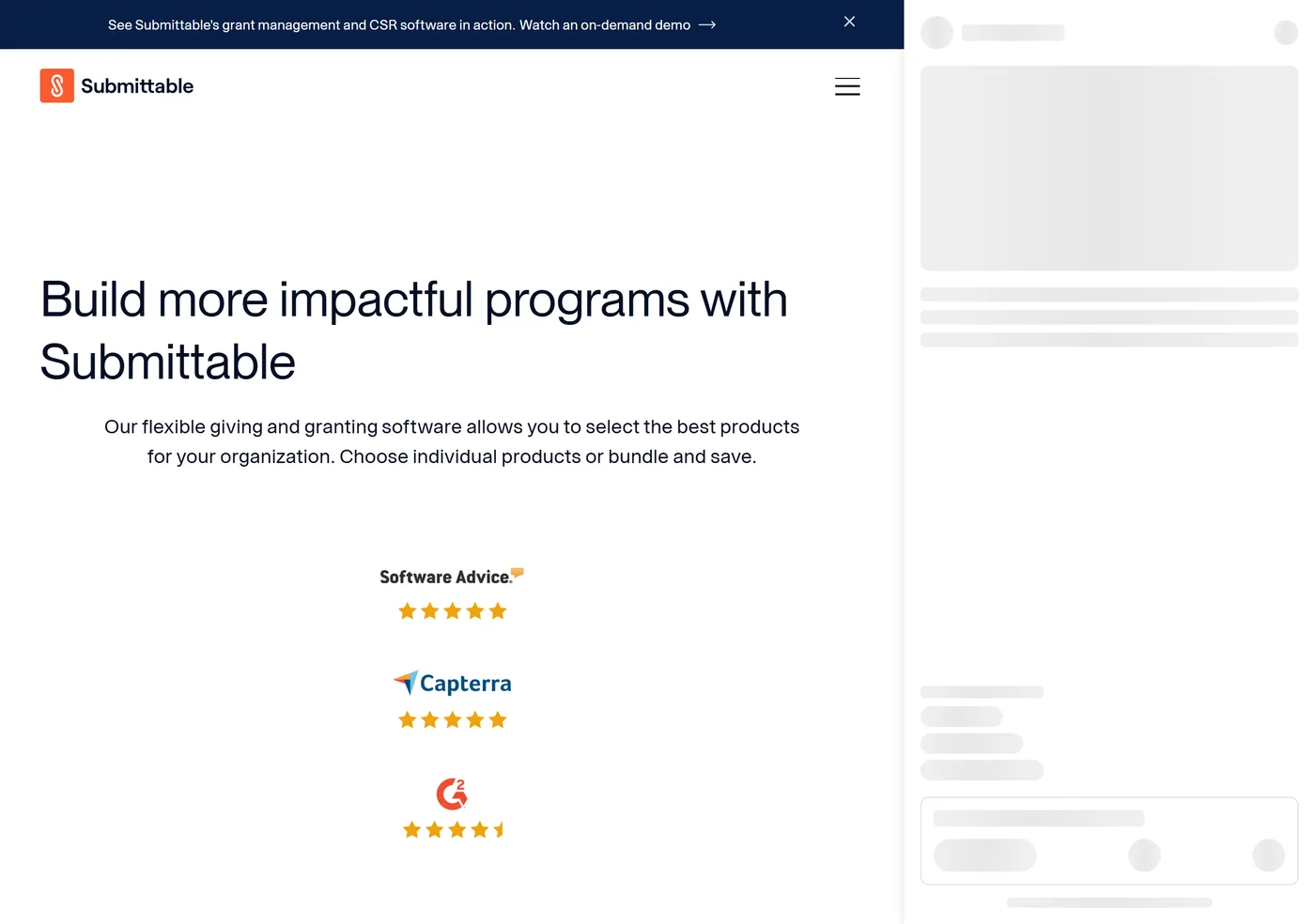The height and width of the screenshot is (924, 1315).
Task: Click the Submittable logo icon
Action: [56, 85]
